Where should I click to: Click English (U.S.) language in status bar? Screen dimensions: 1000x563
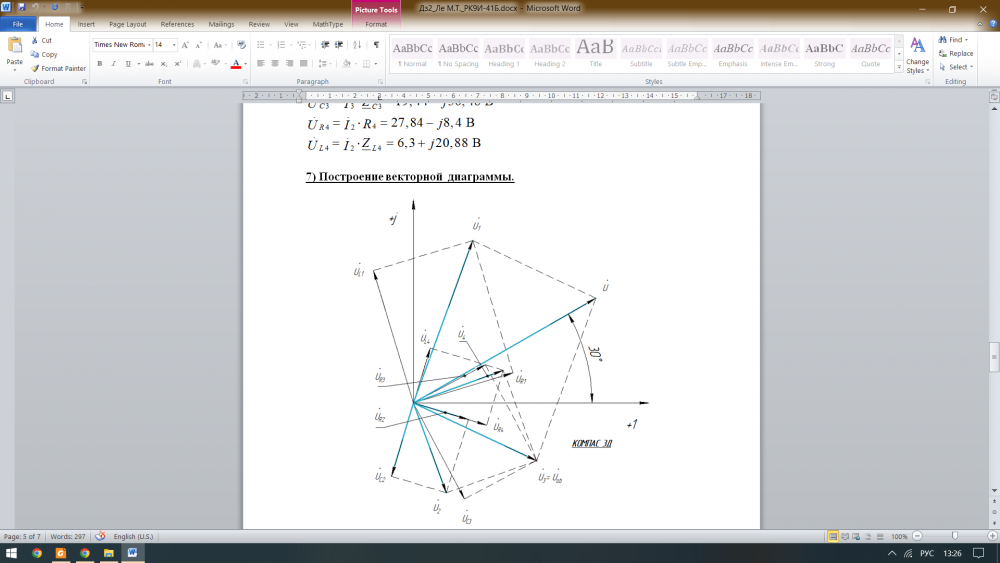(x=135, y=536)
